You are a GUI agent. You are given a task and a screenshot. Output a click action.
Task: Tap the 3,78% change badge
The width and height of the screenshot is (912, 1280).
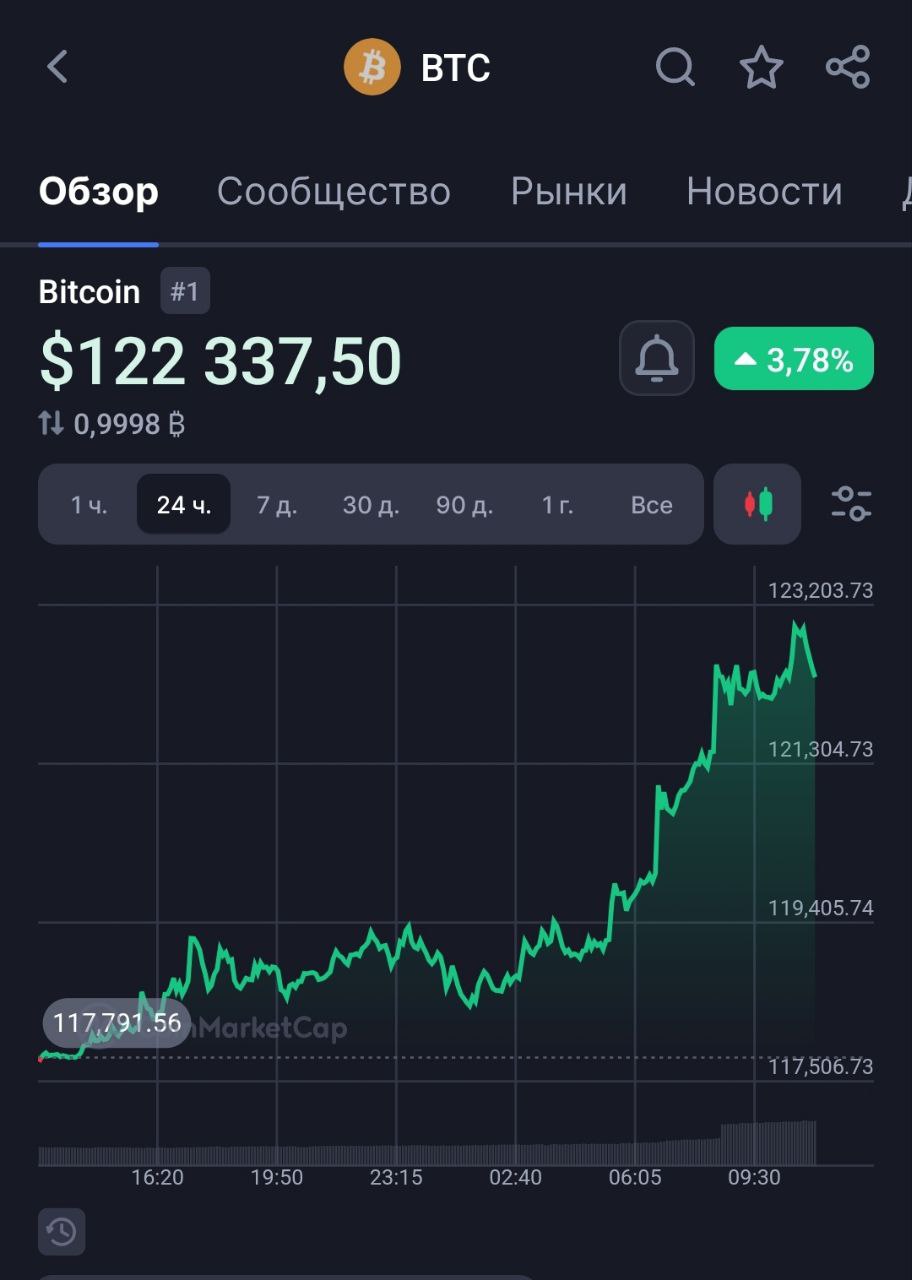coord(794,359)
